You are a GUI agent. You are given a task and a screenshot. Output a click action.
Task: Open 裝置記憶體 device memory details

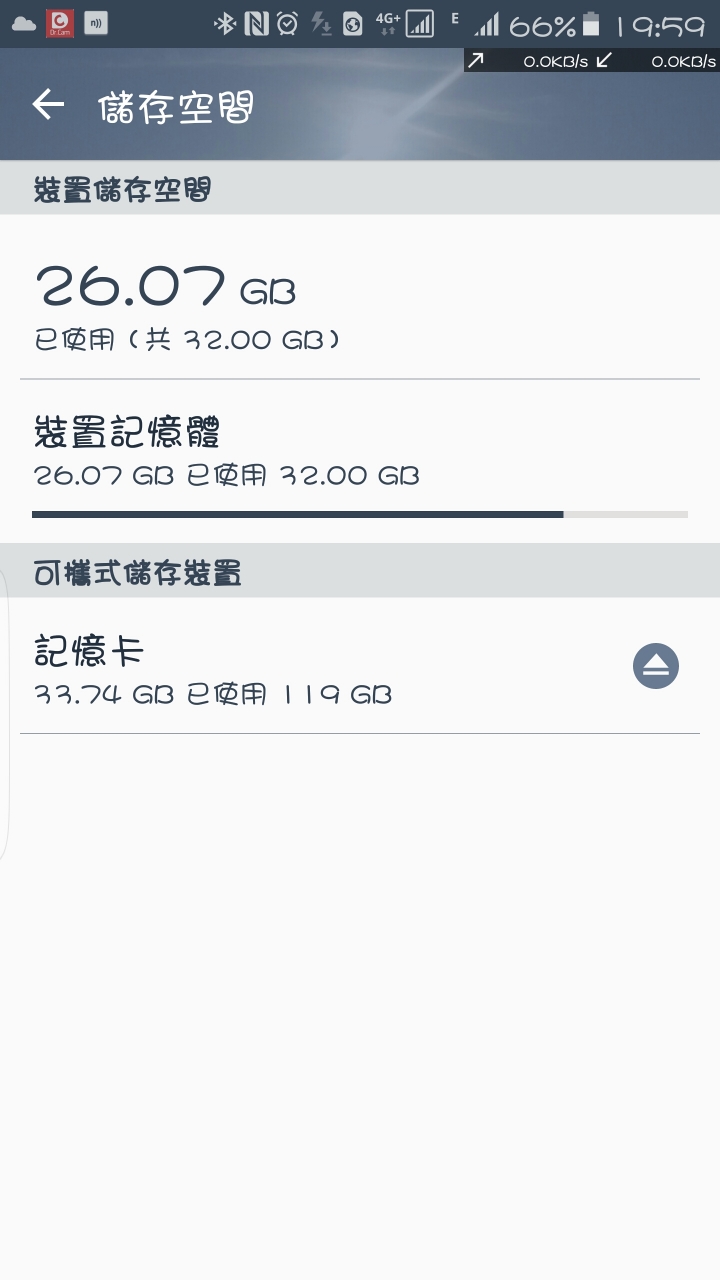[226, 452]
